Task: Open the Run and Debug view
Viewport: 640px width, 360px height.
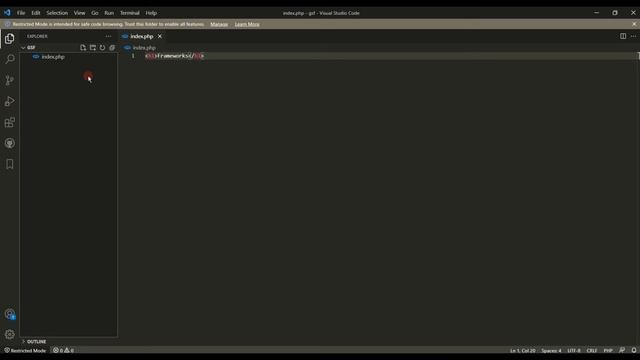Action: pos(9,101)
